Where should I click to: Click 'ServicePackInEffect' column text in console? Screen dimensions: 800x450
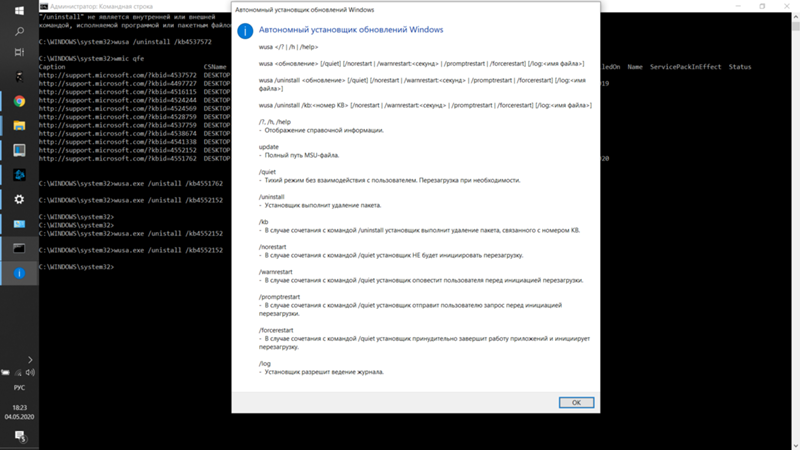pyautogui.click(x=685, y=67)
